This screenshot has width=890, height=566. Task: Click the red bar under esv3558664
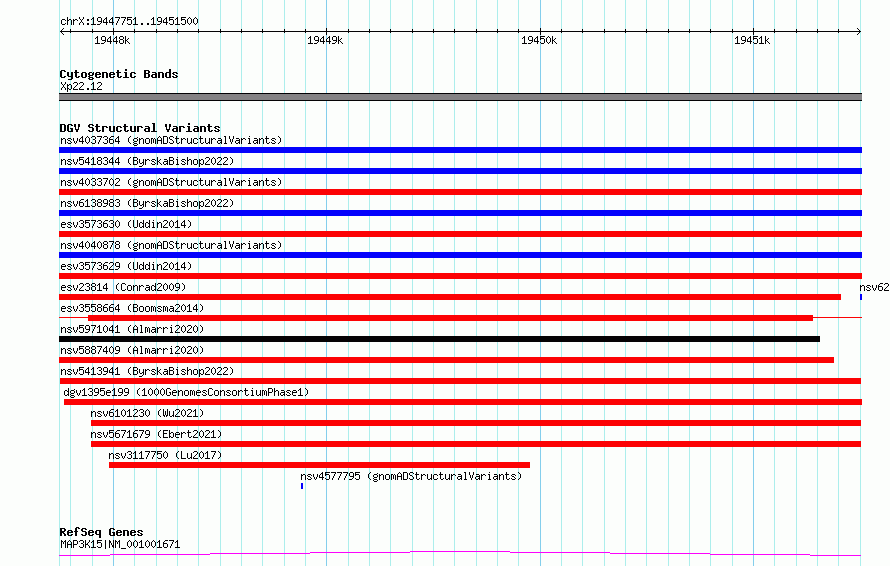point(451,318)
